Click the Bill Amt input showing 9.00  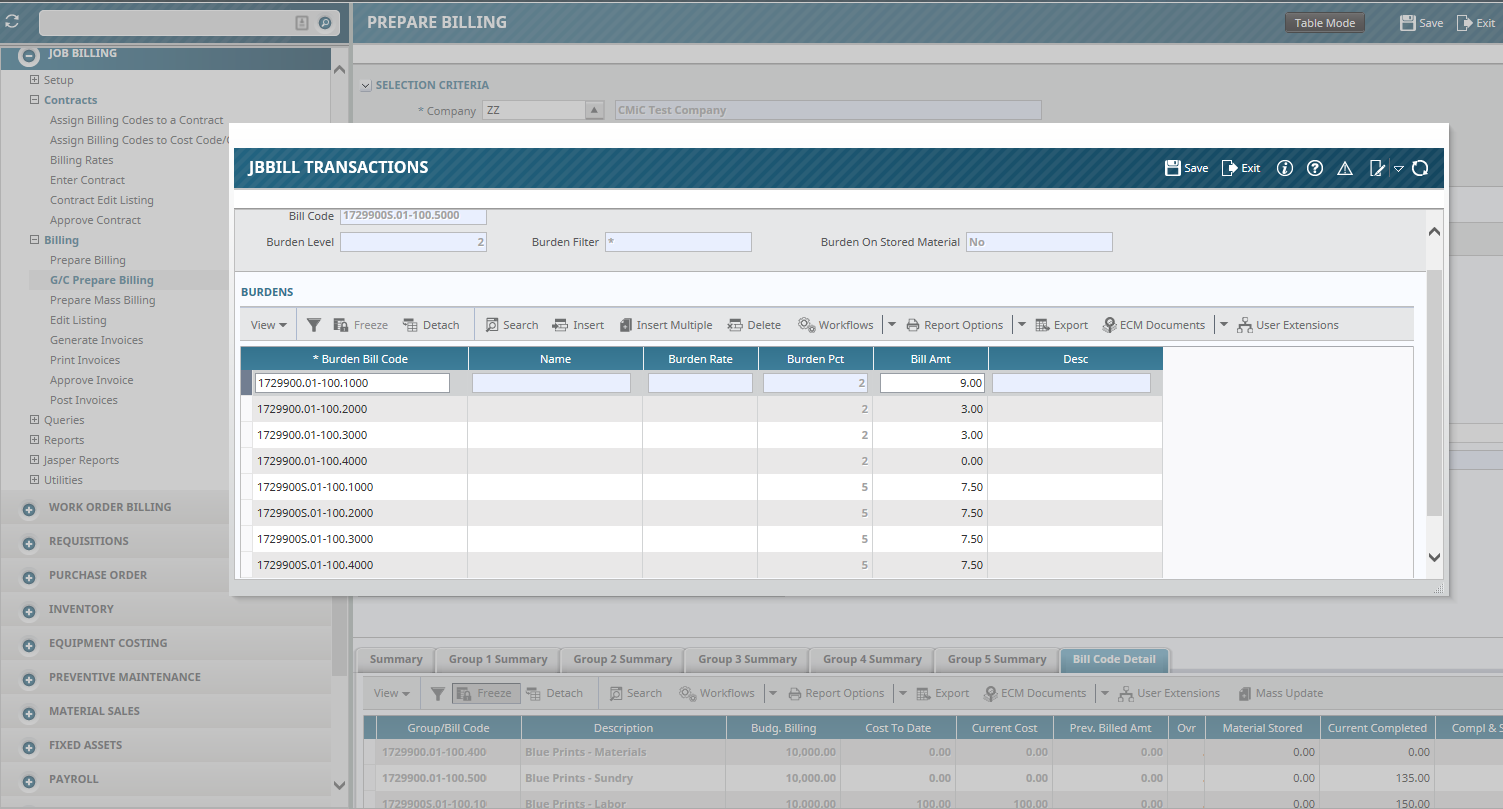click(931, 383)
